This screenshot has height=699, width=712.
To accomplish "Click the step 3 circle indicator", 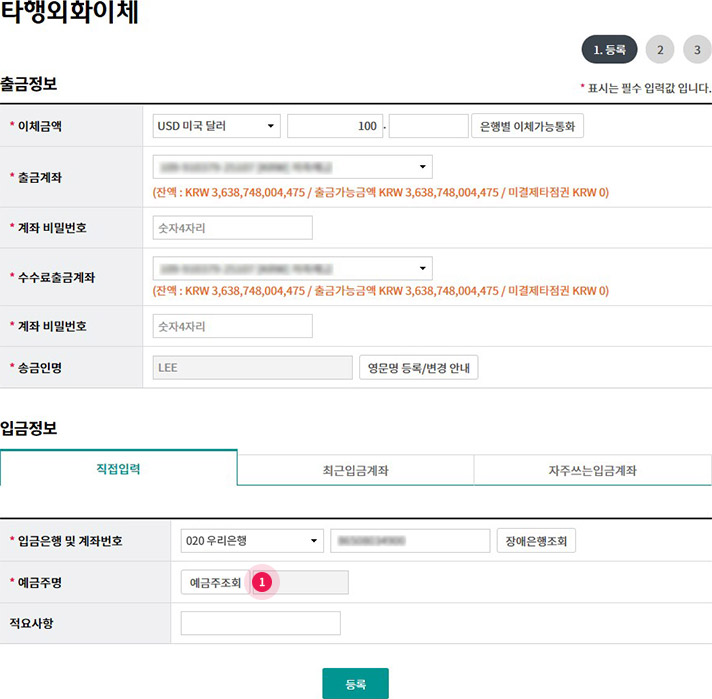I will (x=697, y=49).
